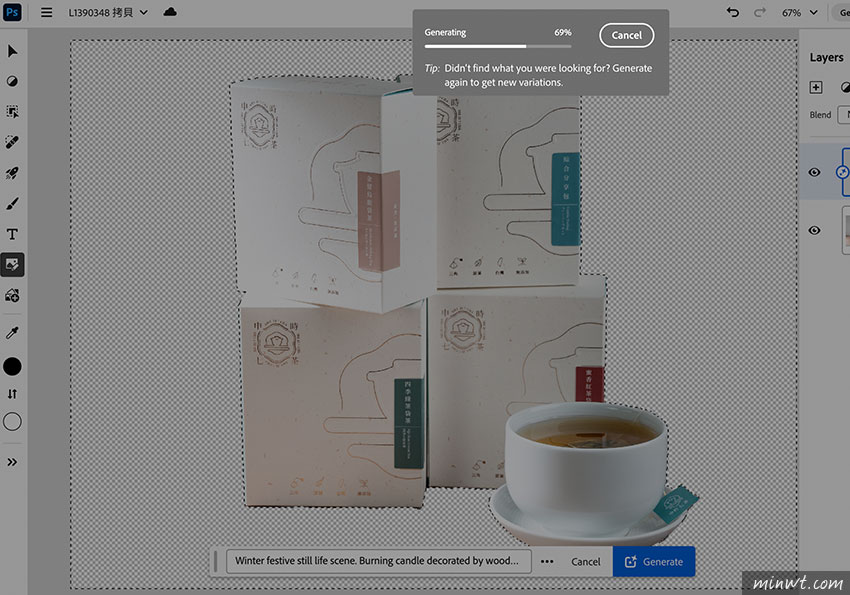Image resolution: width=850 pixels, height=595 pixels.
Task: Hide the top layer with eye icon
Action: (814, 172)
